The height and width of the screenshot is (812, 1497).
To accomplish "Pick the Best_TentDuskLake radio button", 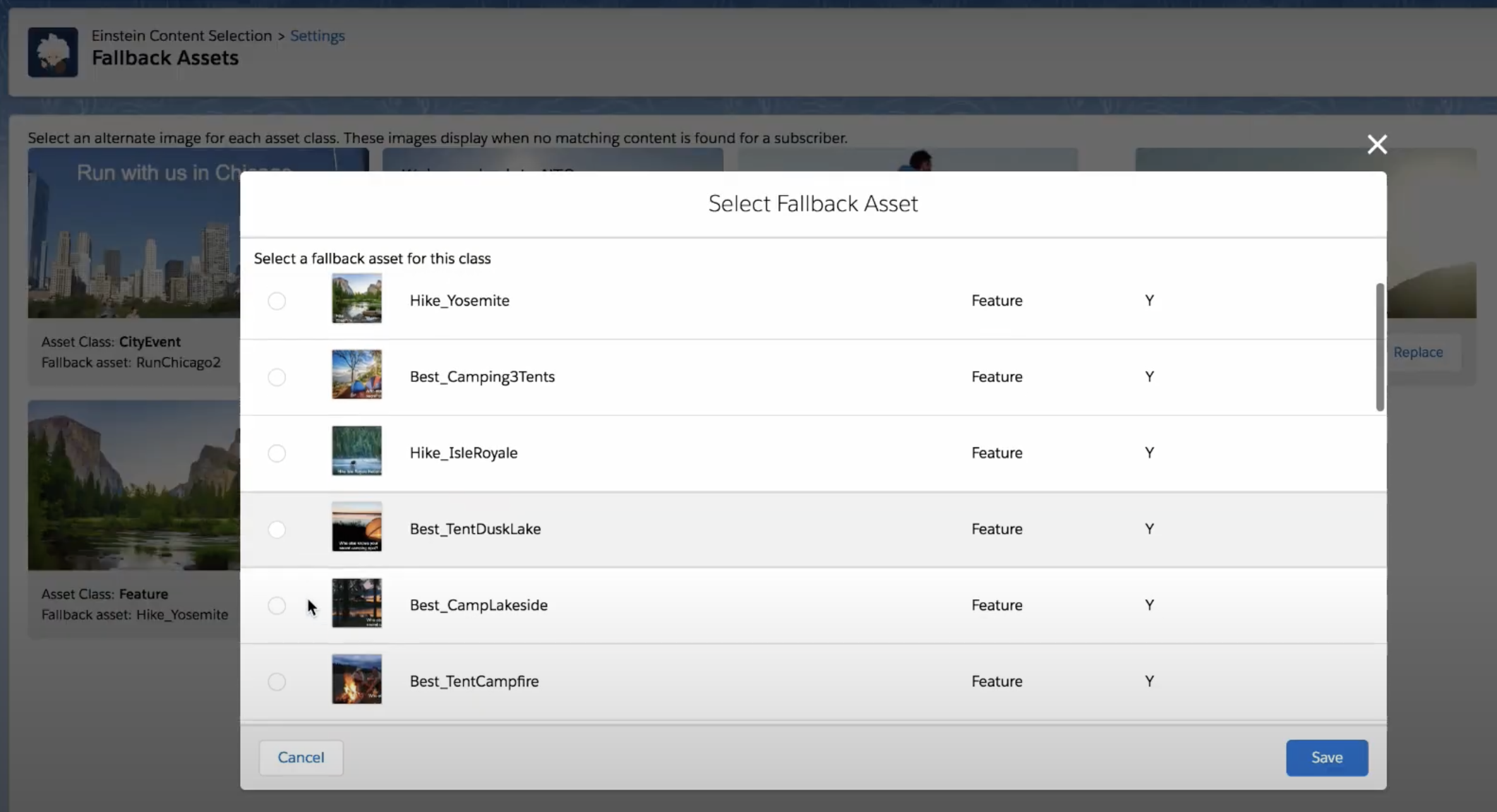I will pyautogui.click(x=277, y=530).
